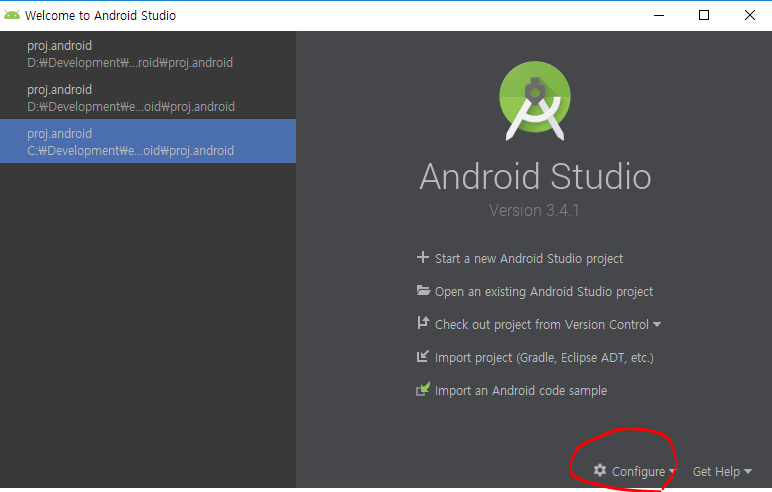Open recent project at D:₩Development₩e...oid₩proj.android
772x492 pixels.
(148, 98)
